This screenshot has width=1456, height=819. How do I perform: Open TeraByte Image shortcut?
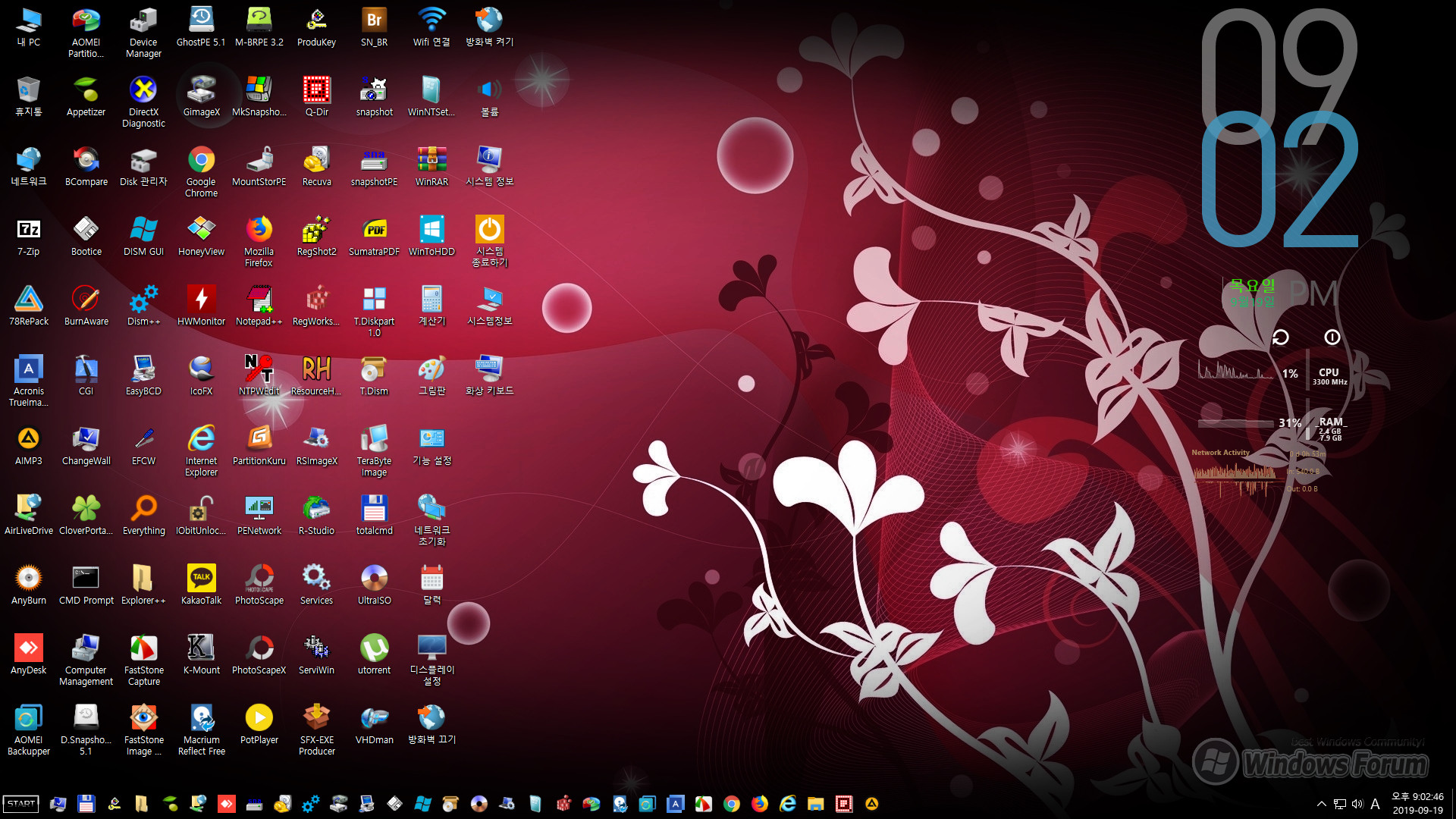click(374, 450)
